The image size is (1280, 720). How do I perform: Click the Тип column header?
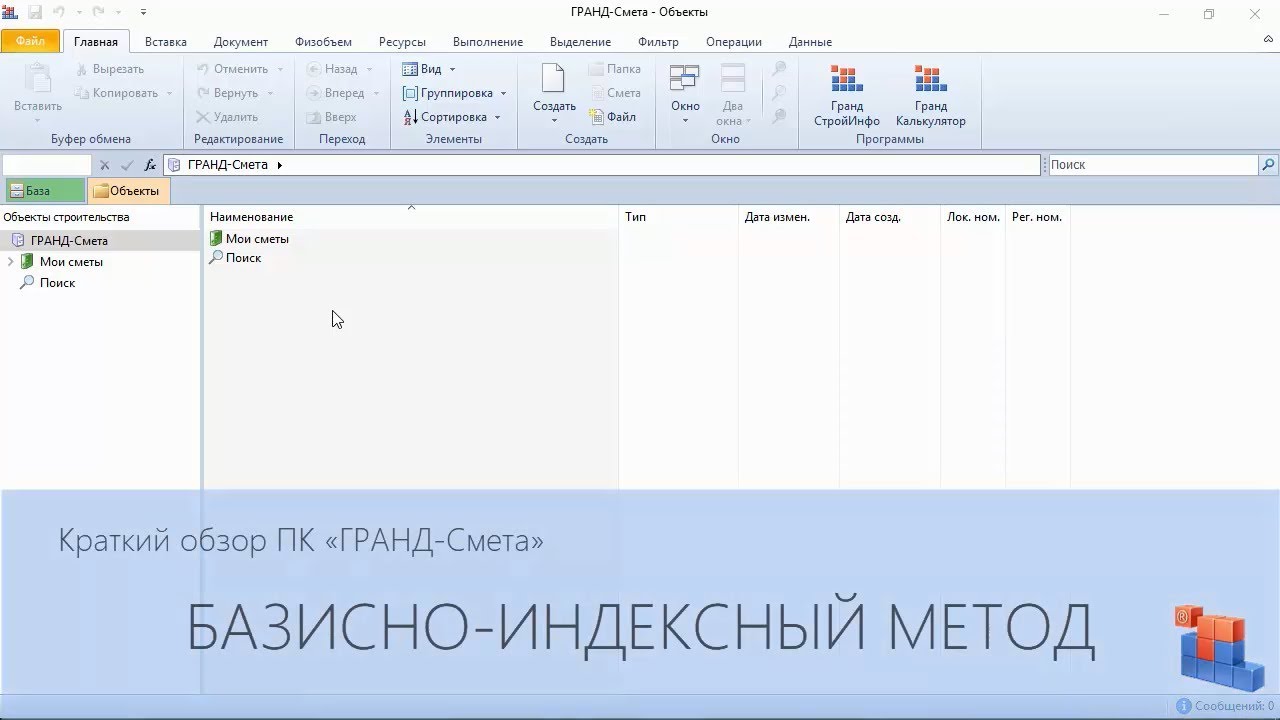click(678, 217)
